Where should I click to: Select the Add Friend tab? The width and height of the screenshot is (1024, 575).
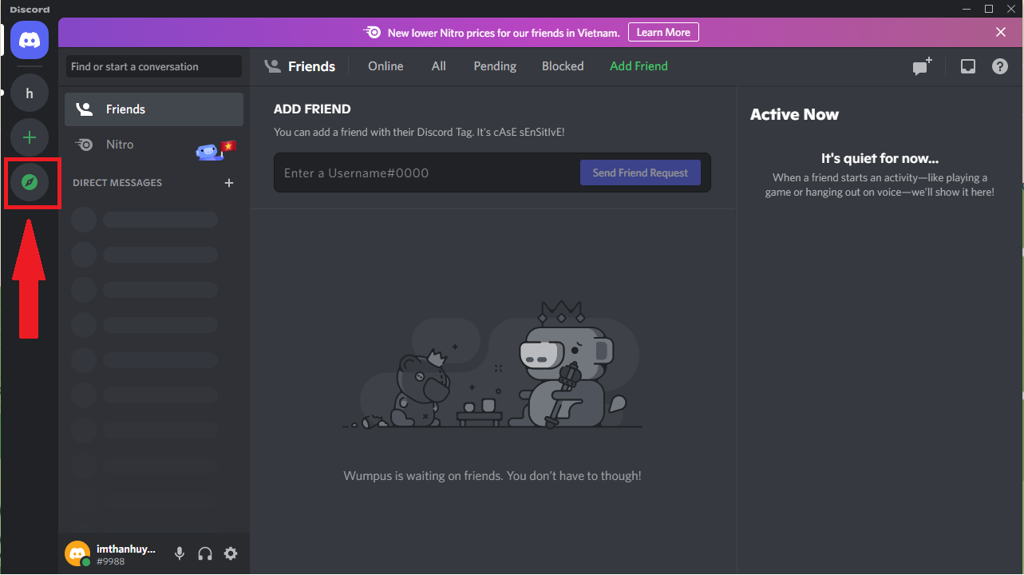pyautogui.click(x=638, y=66)
